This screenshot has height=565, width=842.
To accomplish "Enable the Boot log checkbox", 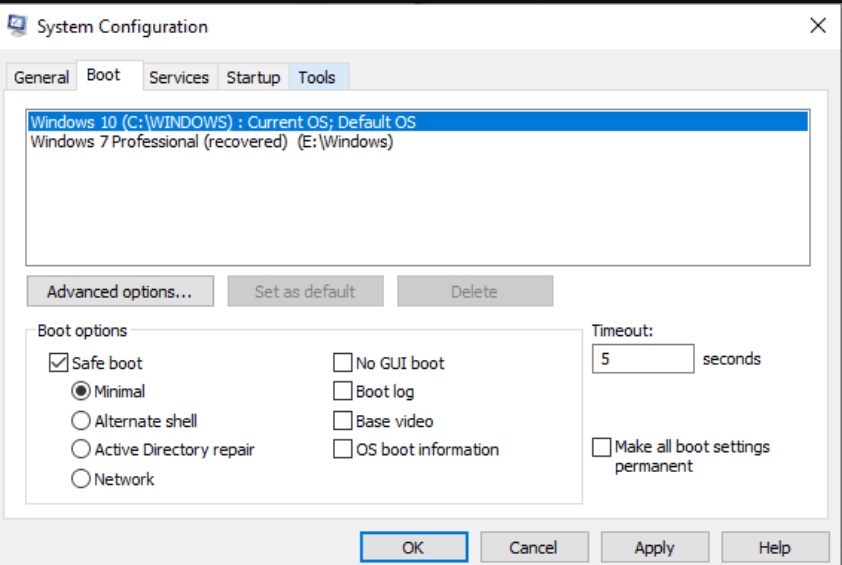I will click(343, 392).
